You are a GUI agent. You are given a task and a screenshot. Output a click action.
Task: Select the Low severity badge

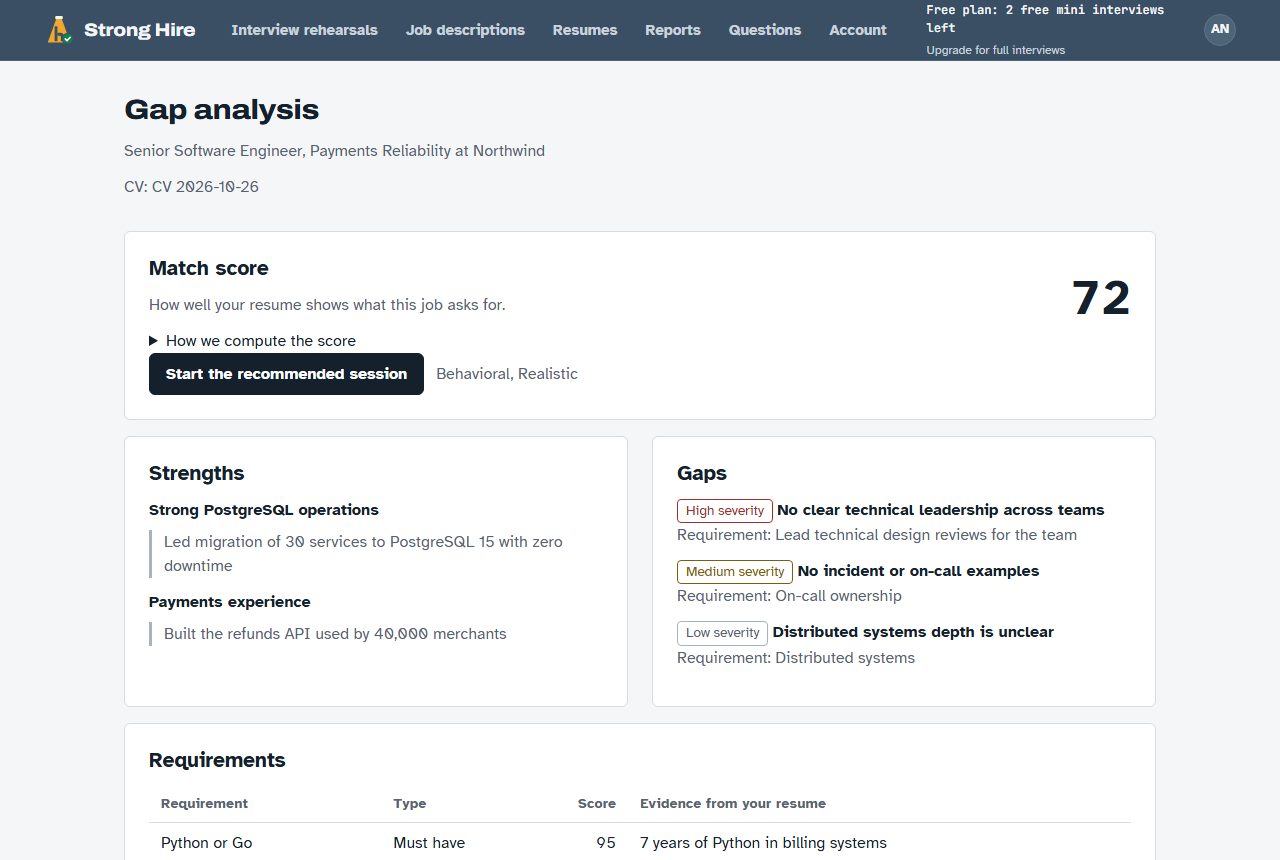(x=723, y=633)
